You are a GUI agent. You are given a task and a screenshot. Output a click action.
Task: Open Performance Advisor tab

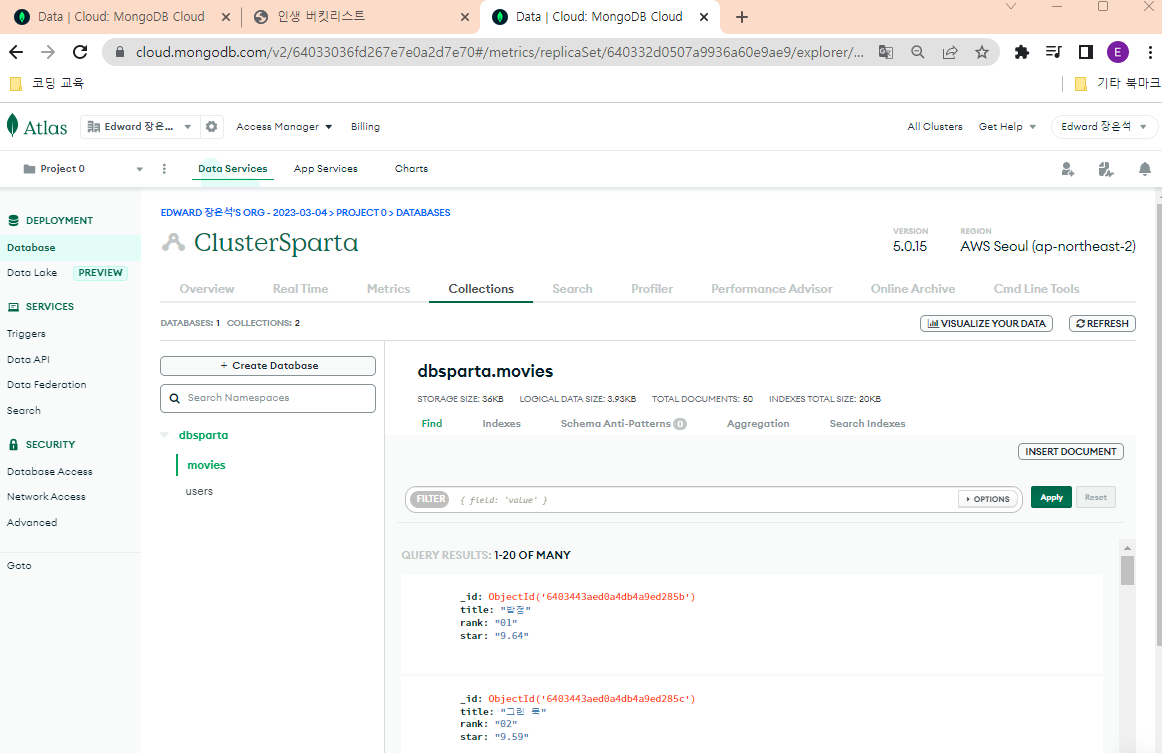click(771, 289)
